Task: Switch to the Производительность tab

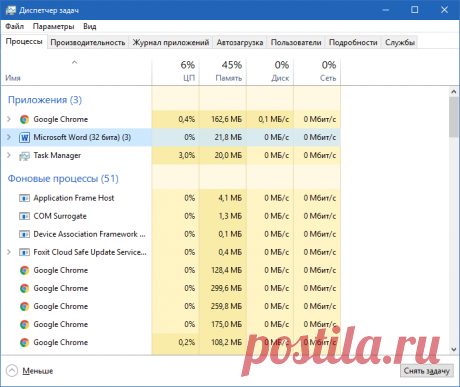Action: pyautogui.click(x=88, y=42)
